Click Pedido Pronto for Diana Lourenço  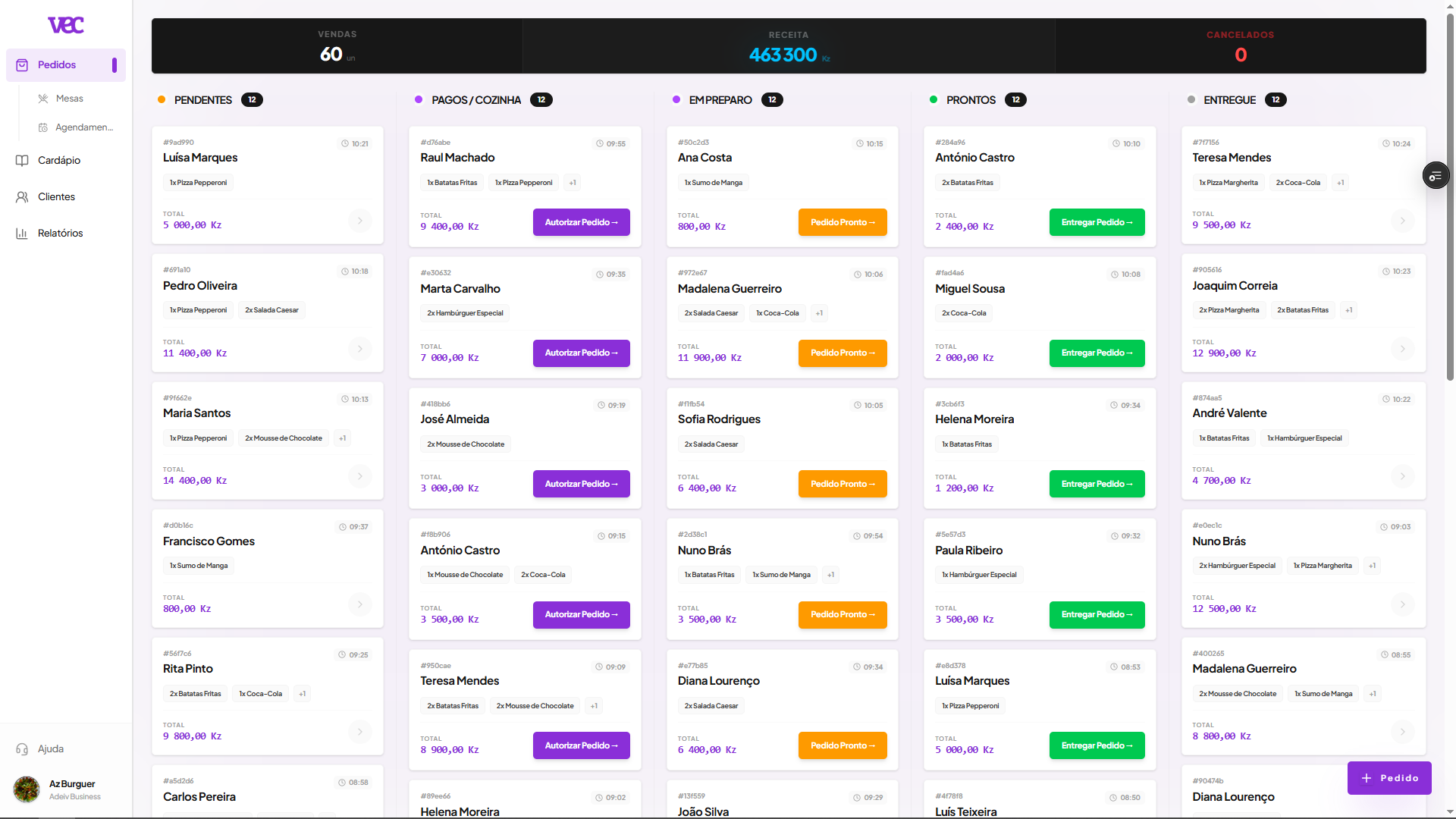pyautogui.click(x=843, y=746)
